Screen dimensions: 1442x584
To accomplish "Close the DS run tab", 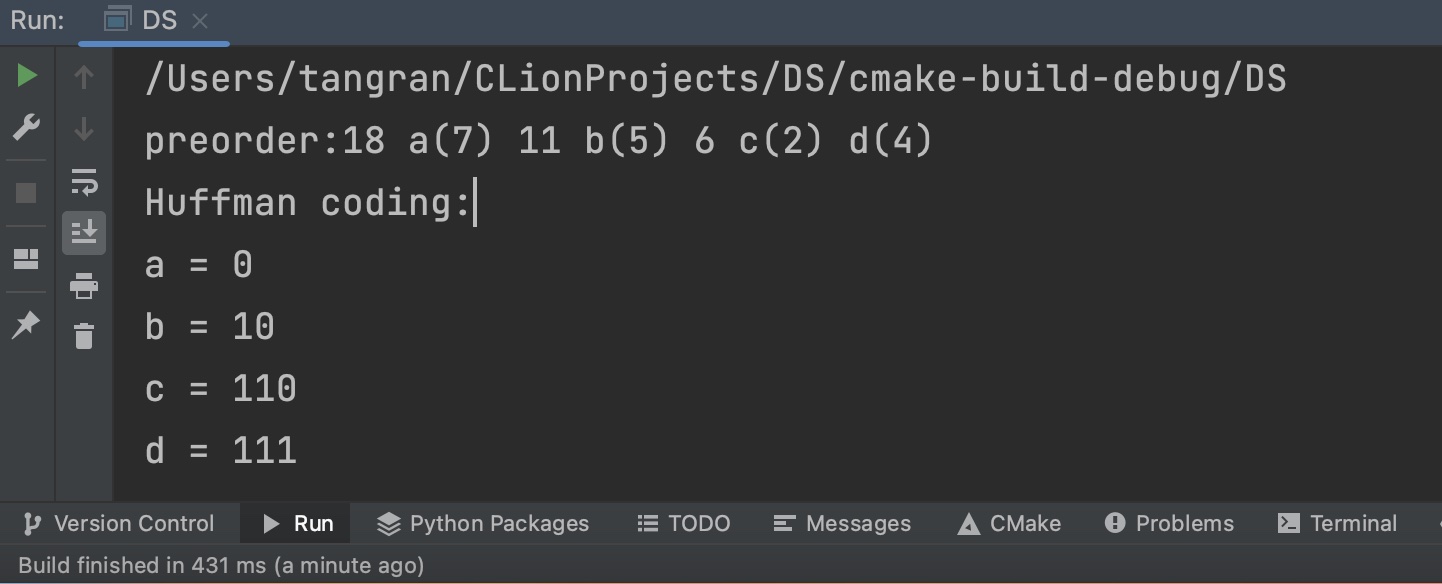I will pyautogui.click(x=200, y=21).
